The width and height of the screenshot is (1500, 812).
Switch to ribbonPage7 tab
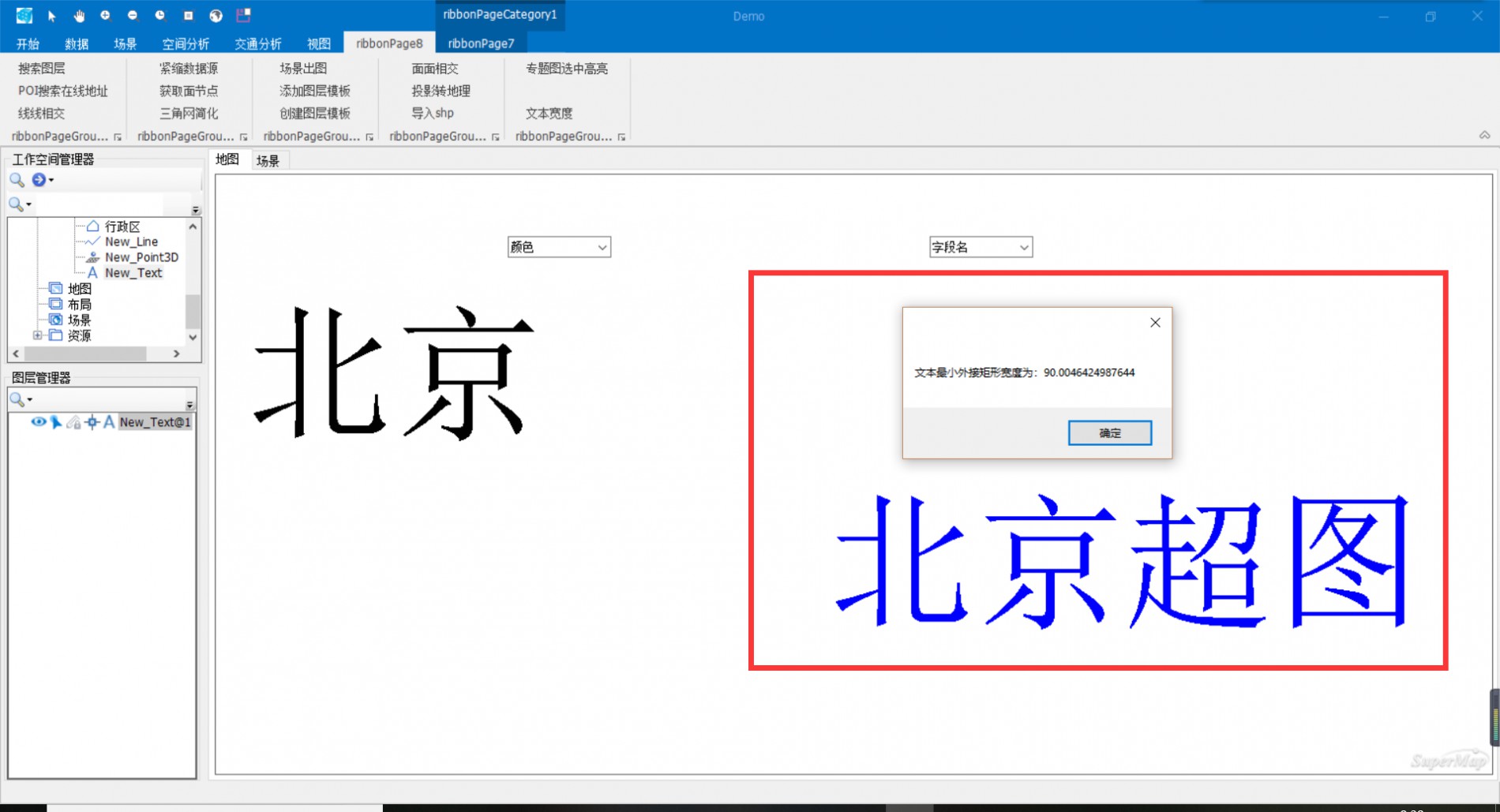click(x=481, y=43)
